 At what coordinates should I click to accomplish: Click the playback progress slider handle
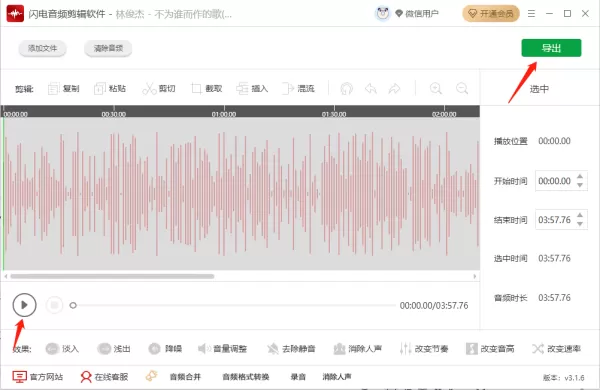point(73,305)
